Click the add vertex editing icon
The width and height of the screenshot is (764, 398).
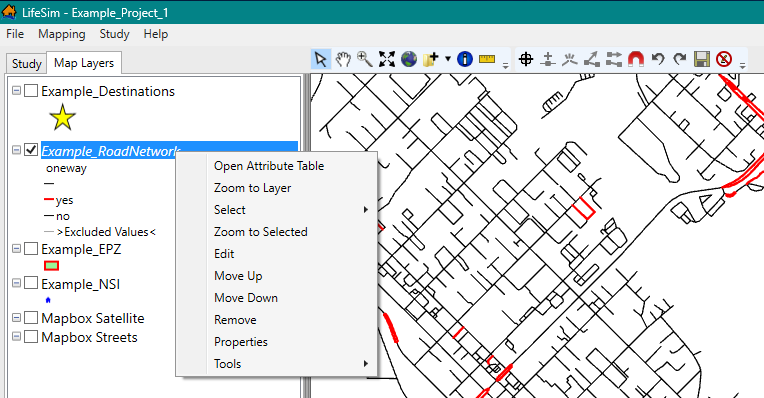[x=548, y=59]
